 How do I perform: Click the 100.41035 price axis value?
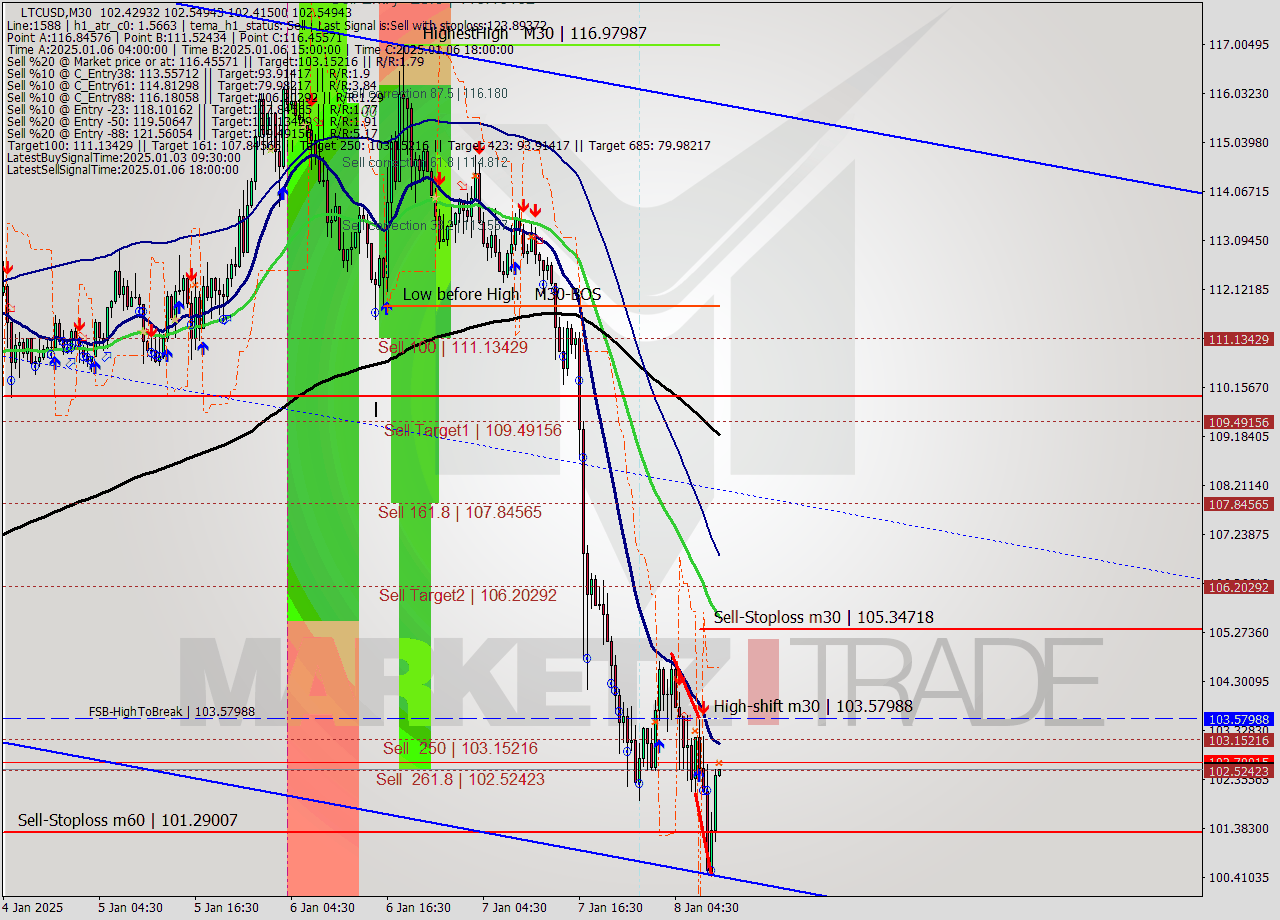click(1239, 877)
